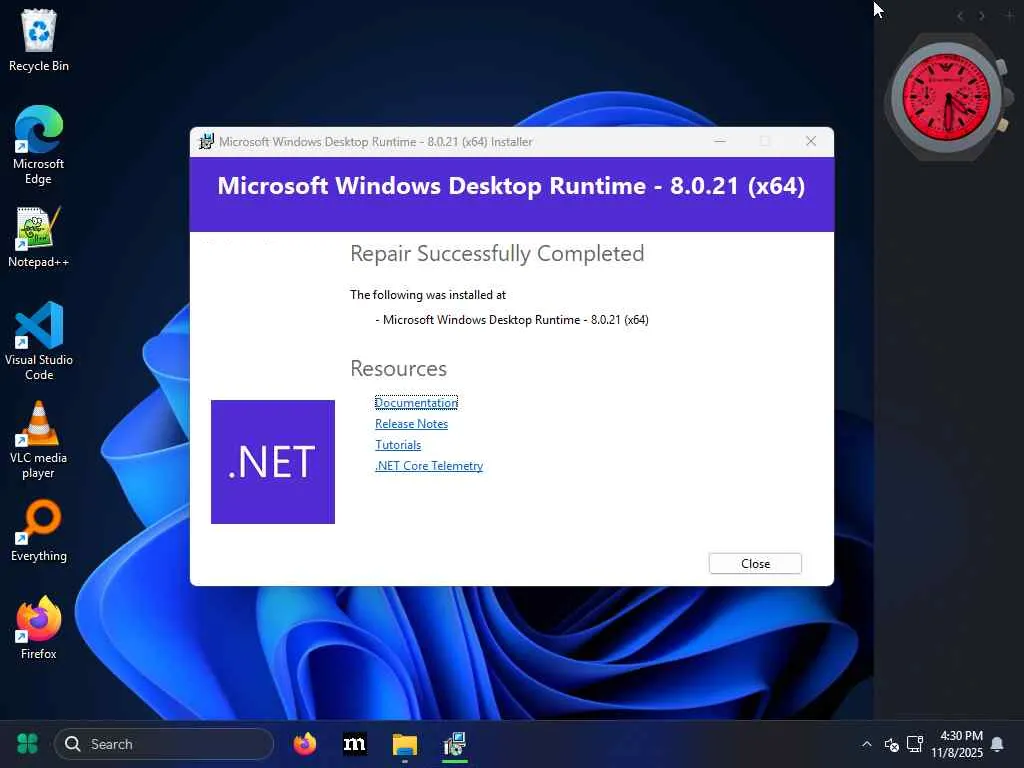Click the .NET logo image

pos(273,462)
